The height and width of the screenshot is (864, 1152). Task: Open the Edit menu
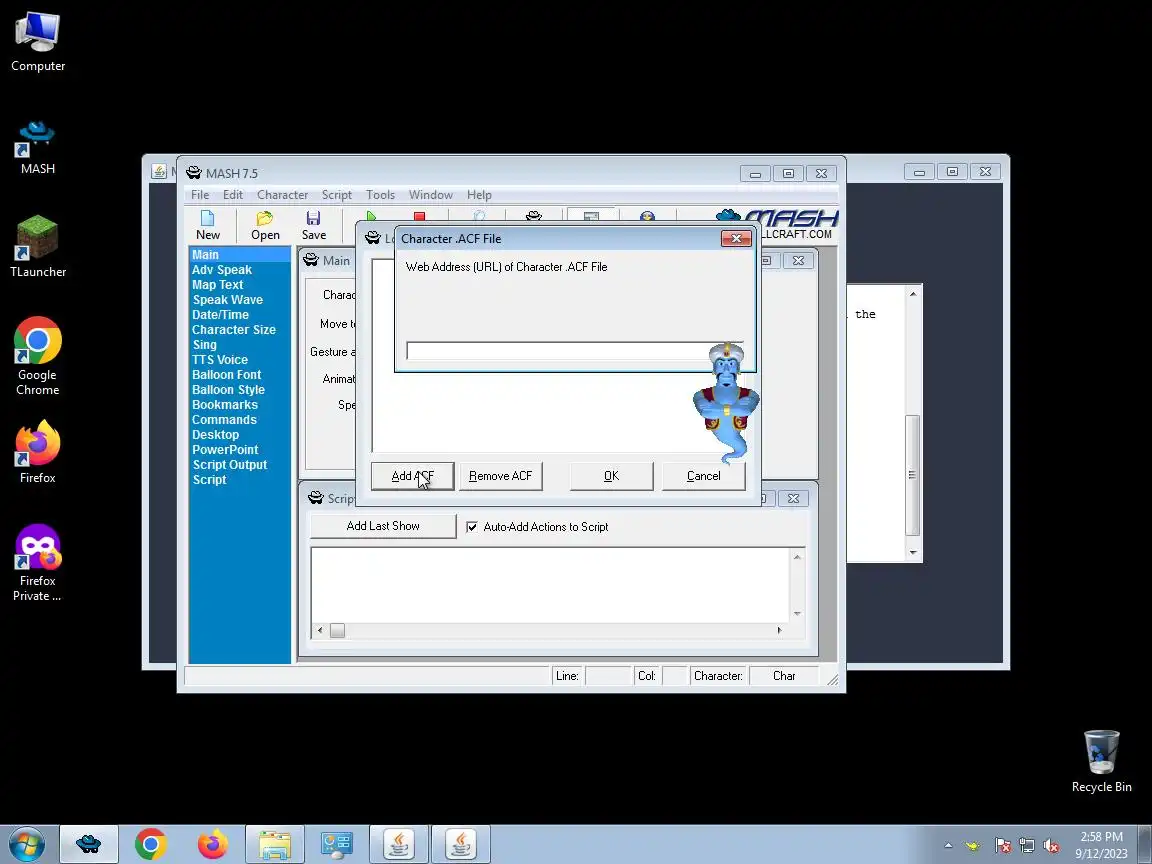pyautogui.click(x=233, y=195)
